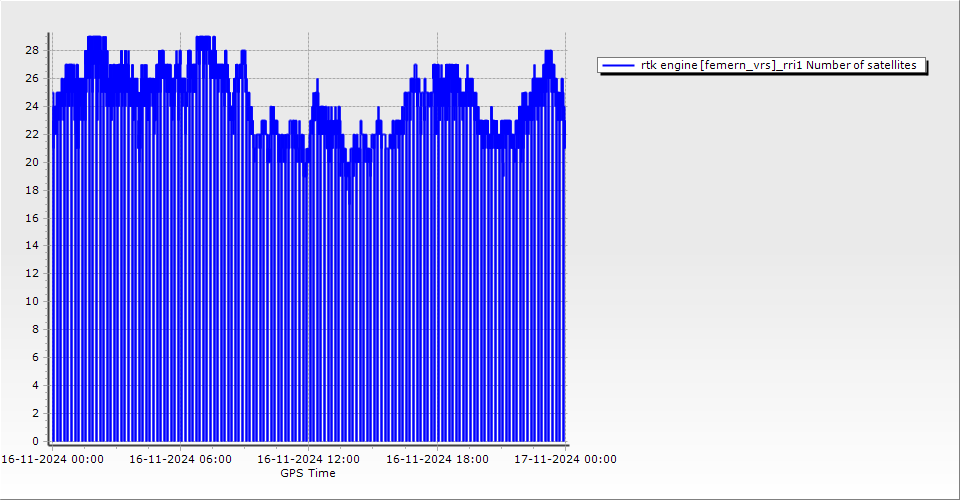Click y-axis tick label 6
Viewport: 960px width, 500px height.
(x=35, y=357)
